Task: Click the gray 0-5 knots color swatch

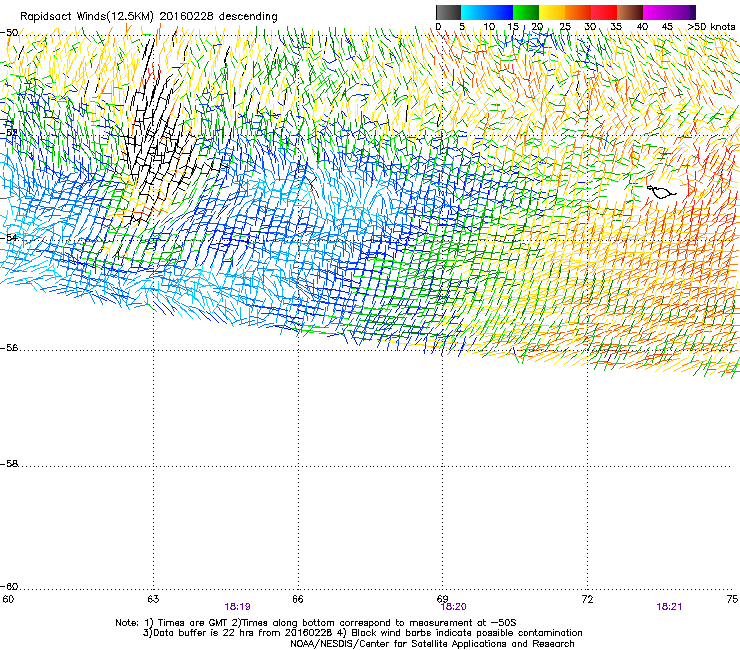Action: 448,12
